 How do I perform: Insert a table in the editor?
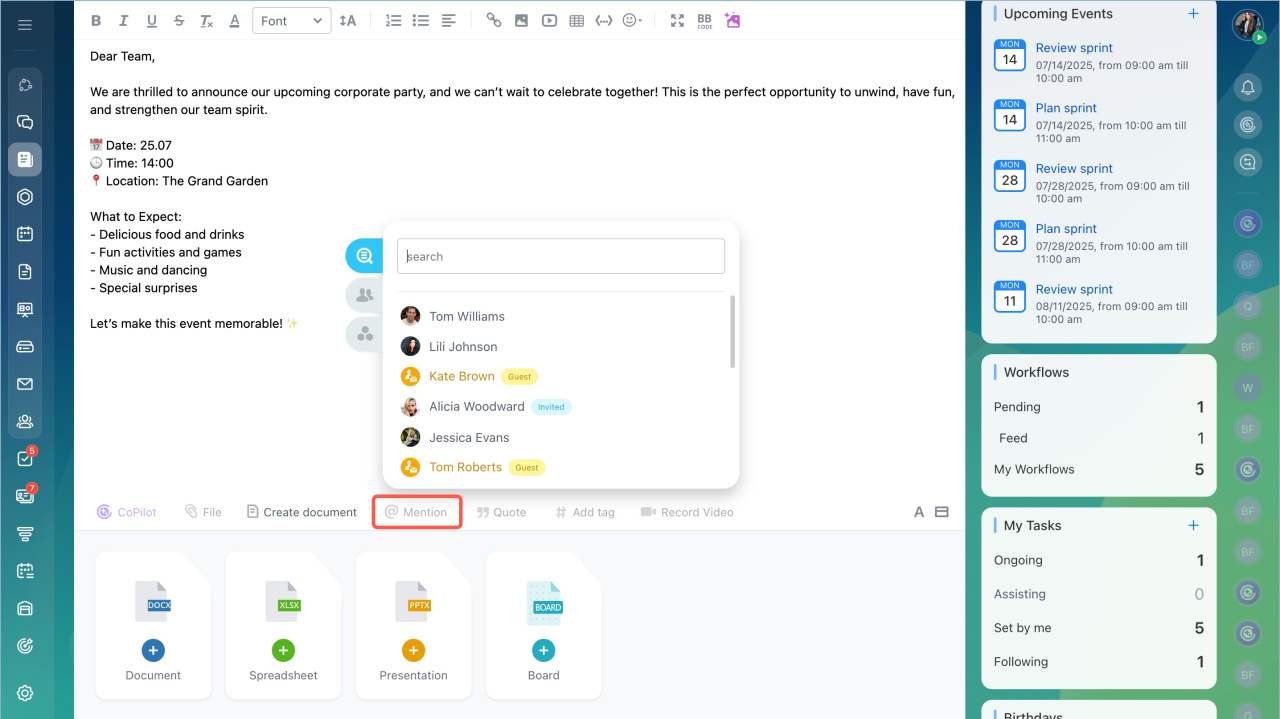[577, 21]
